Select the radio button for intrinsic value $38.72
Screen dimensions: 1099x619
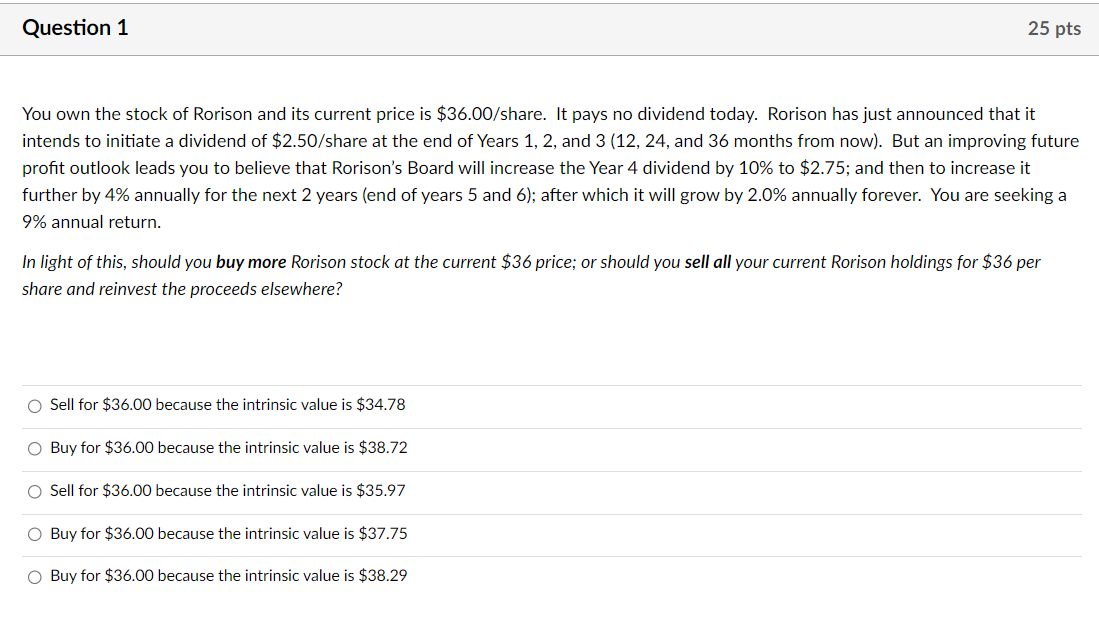click(x=35, y=448)
